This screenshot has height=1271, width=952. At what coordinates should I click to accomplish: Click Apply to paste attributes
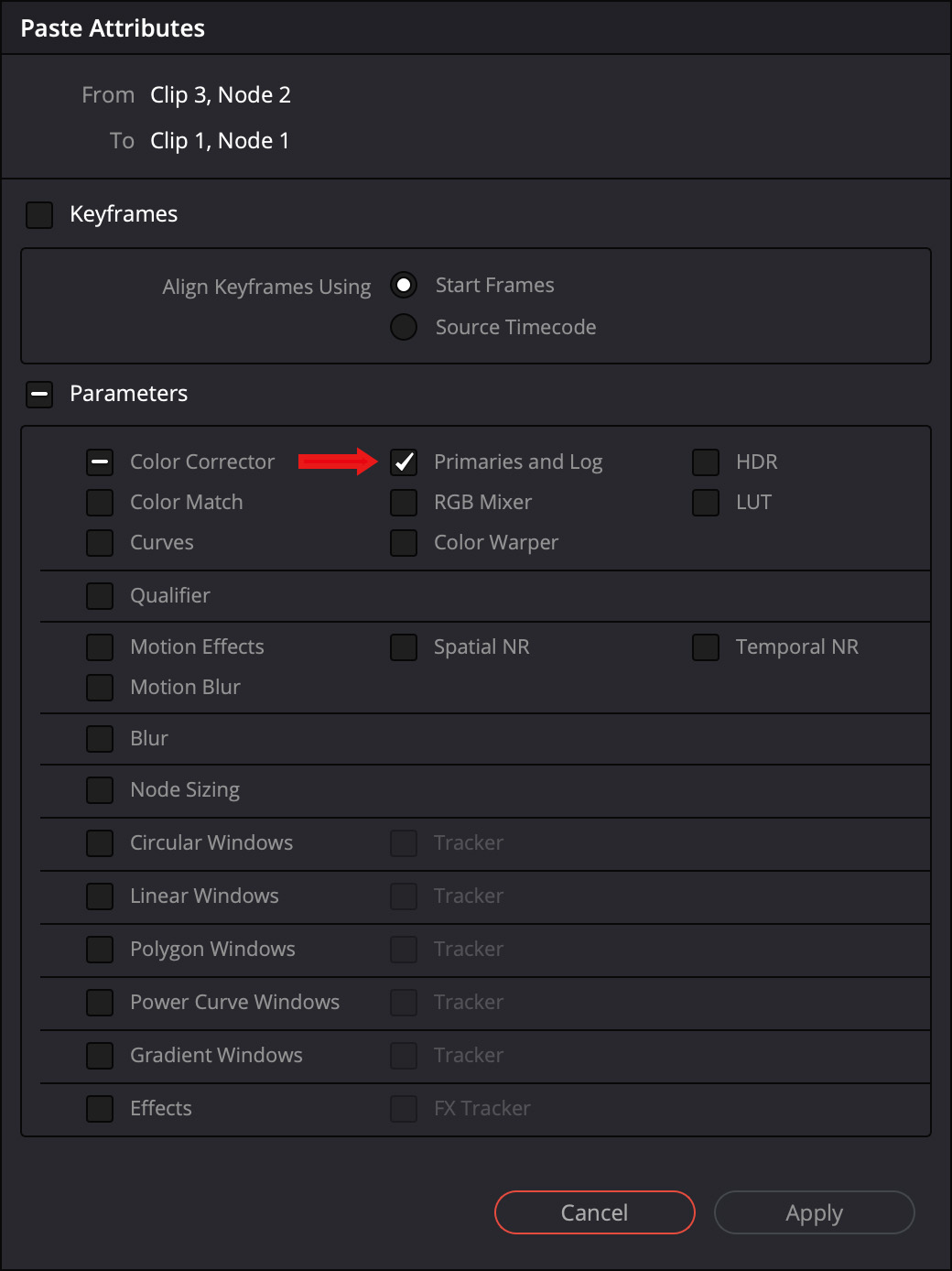tap(814, 1212)
